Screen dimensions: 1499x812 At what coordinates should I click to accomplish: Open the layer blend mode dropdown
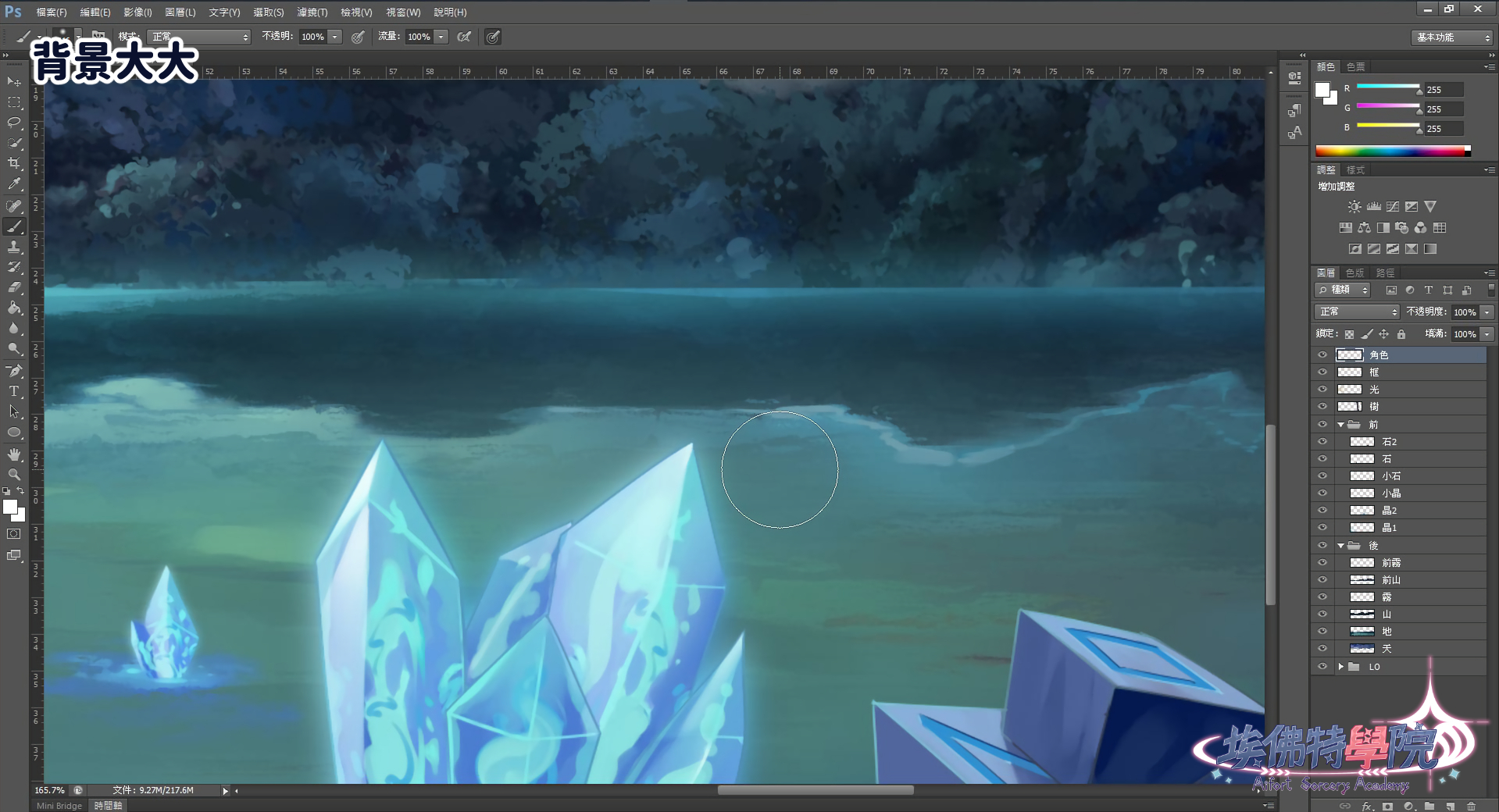coord(1357,312)
